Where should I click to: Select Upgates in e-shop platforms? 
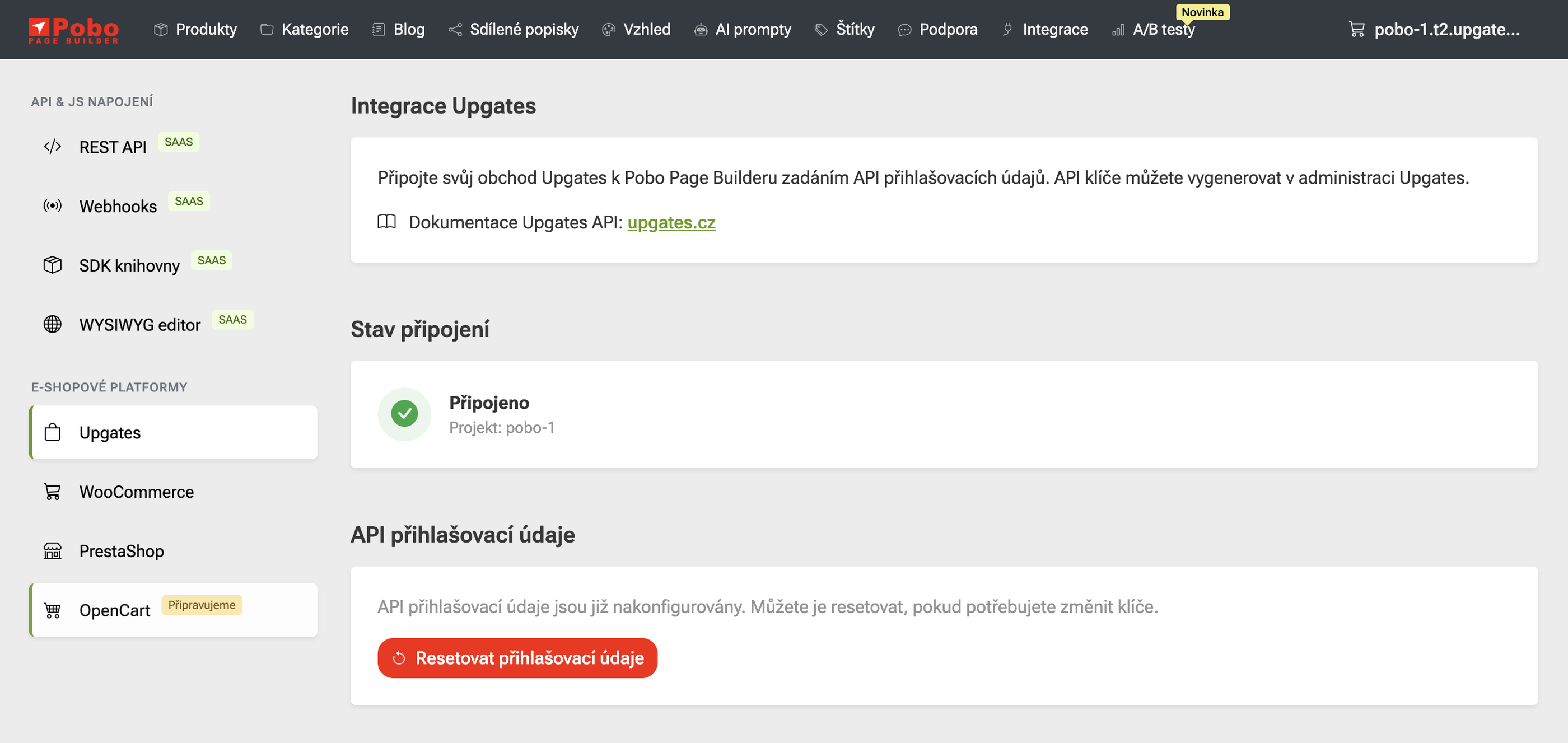pyautogui.click(x=174, y=433)
